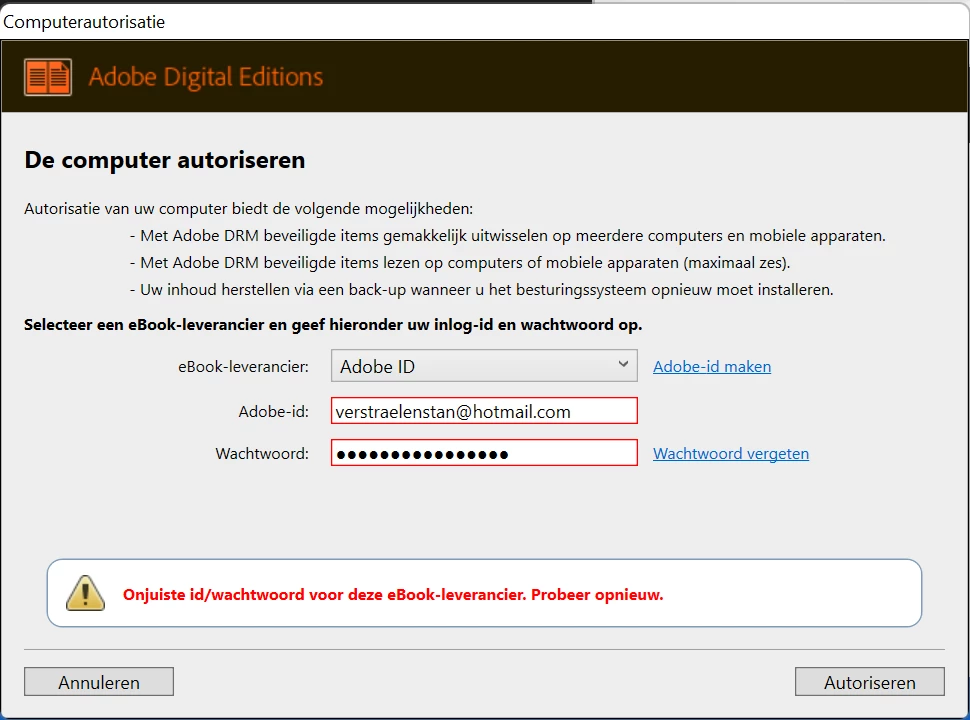Click the line mentioning 'maximaal zes'
970x720 pixels.
(460, 262)
